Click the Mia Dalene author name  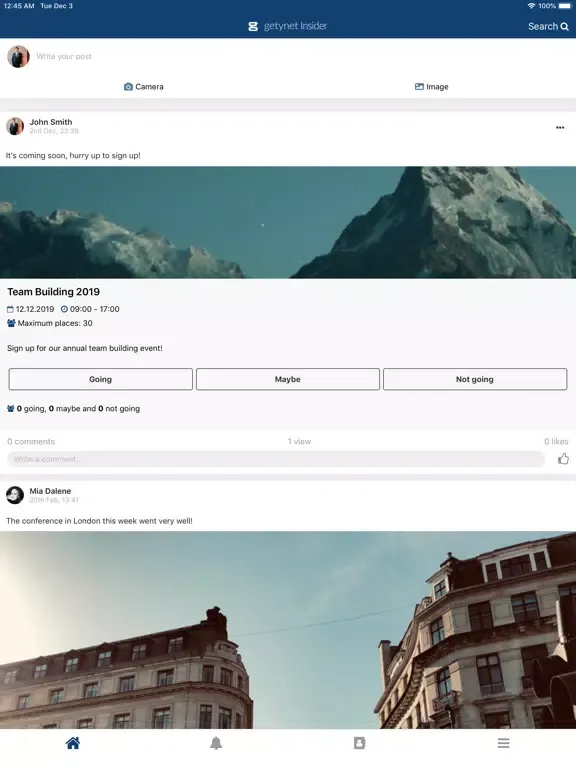click(50, 491)
